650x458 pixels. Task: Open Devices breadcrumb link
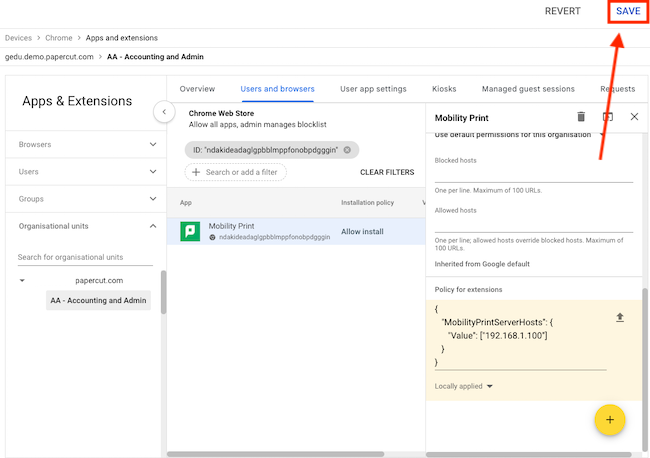click(18, 38)
